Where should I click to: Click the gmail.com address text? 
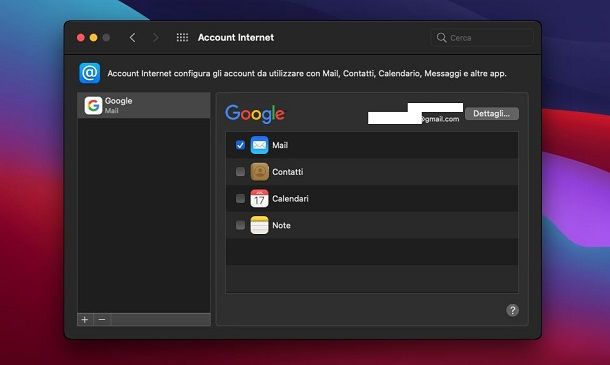[x=440, y=119]
